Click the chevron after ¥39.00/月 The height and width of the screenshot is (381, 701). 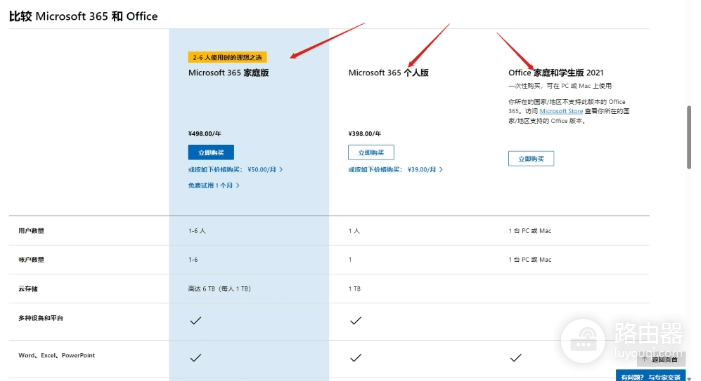click(x=441, y=169)
